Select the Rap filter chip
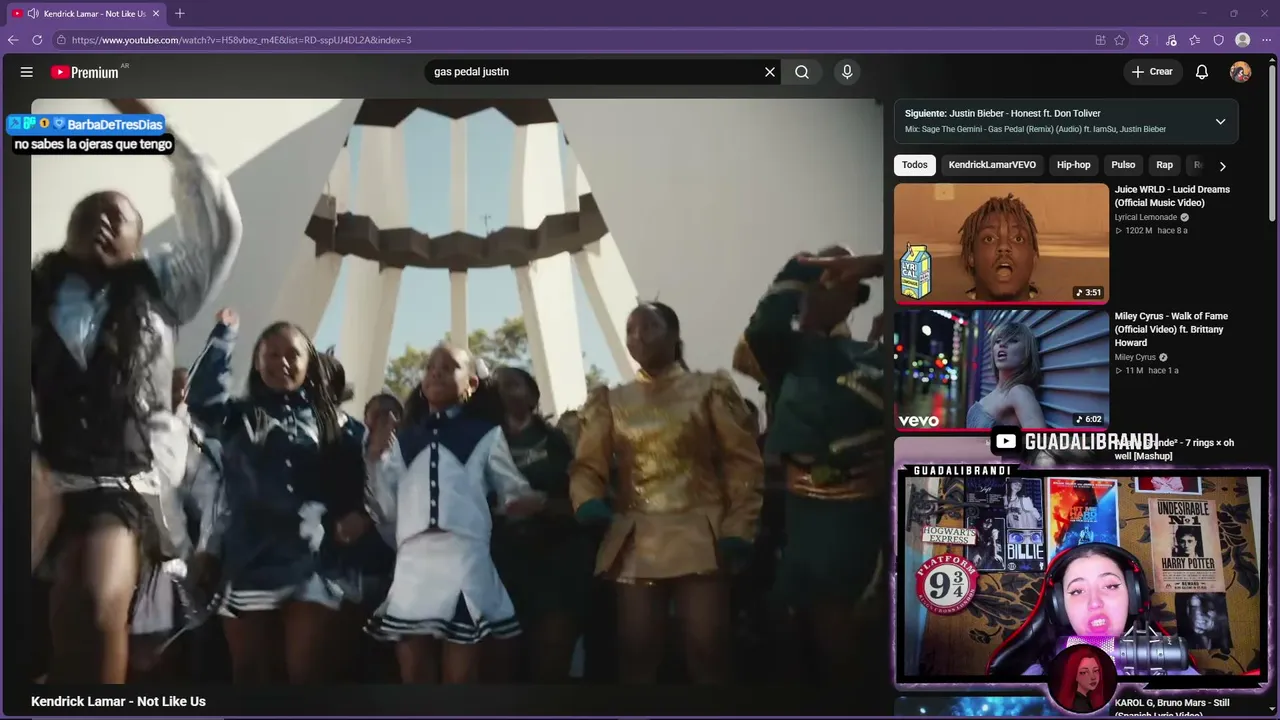The image size is (1280, 720). (1165, 165)
